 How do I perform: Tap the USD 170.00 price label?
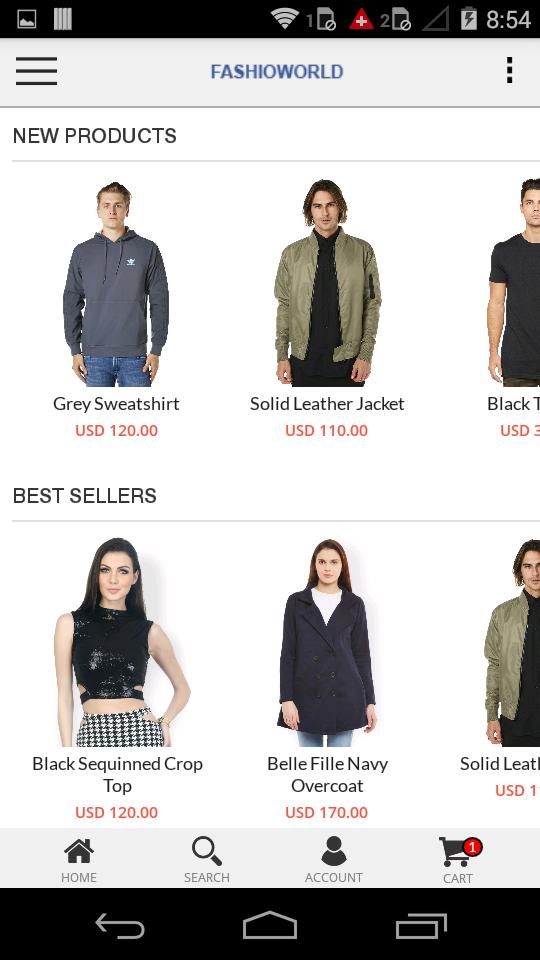326,812
